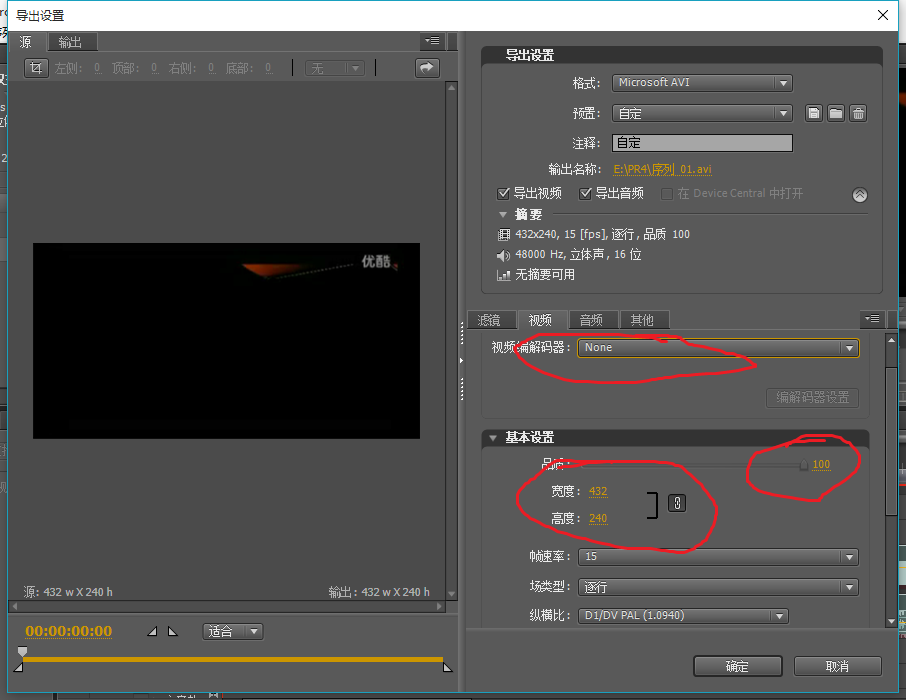Click the width value 432
The height and width of the screenshot is (700, 906).
(598, 491)
